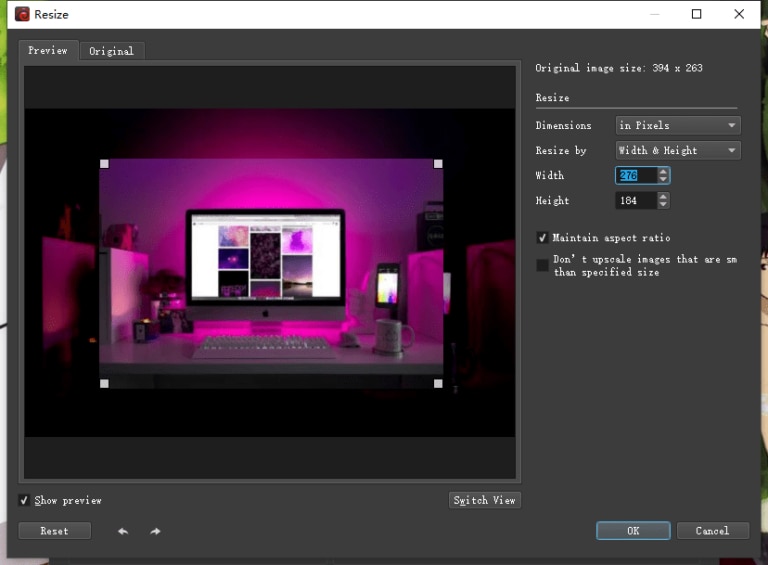Focus the Width input field
768x565 pixels.
(636, 175)
